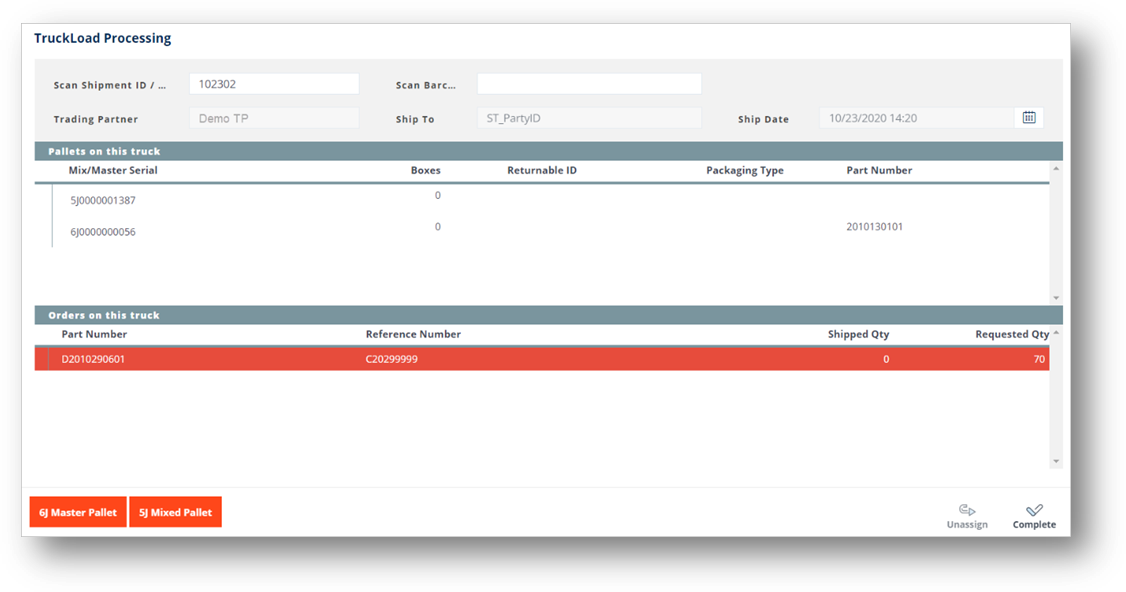Select pallet row 6J0000000056

[x=103, y=232]
